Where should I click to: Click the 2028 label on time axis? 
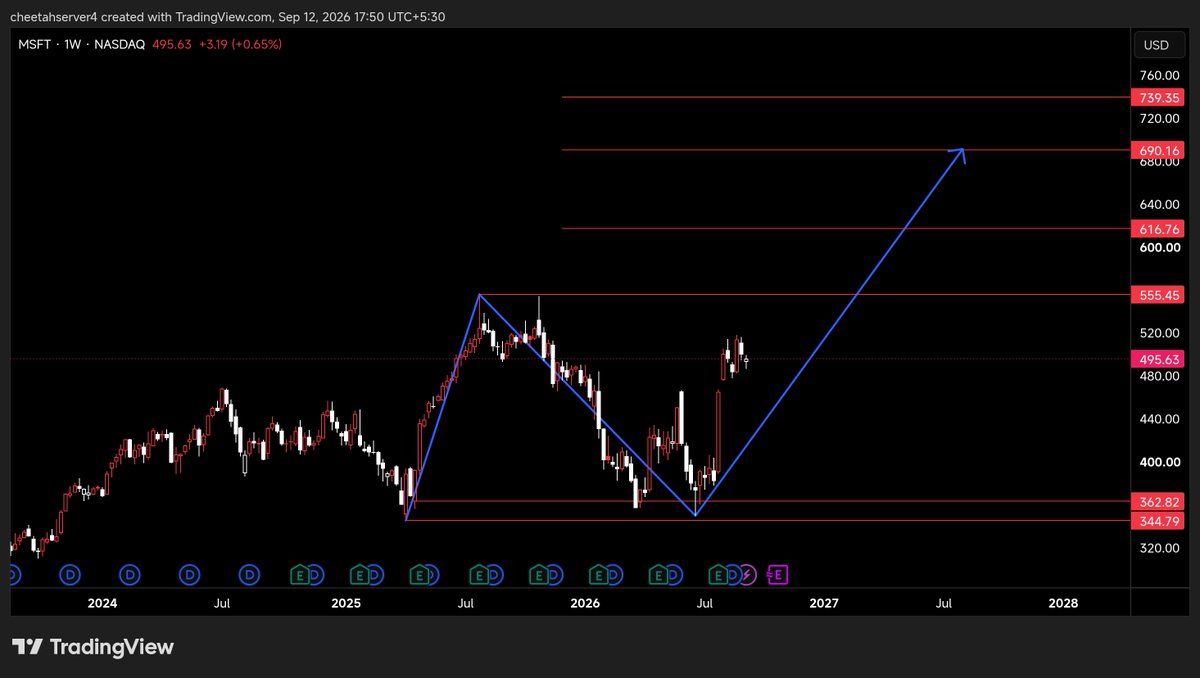click(1063, 604)
